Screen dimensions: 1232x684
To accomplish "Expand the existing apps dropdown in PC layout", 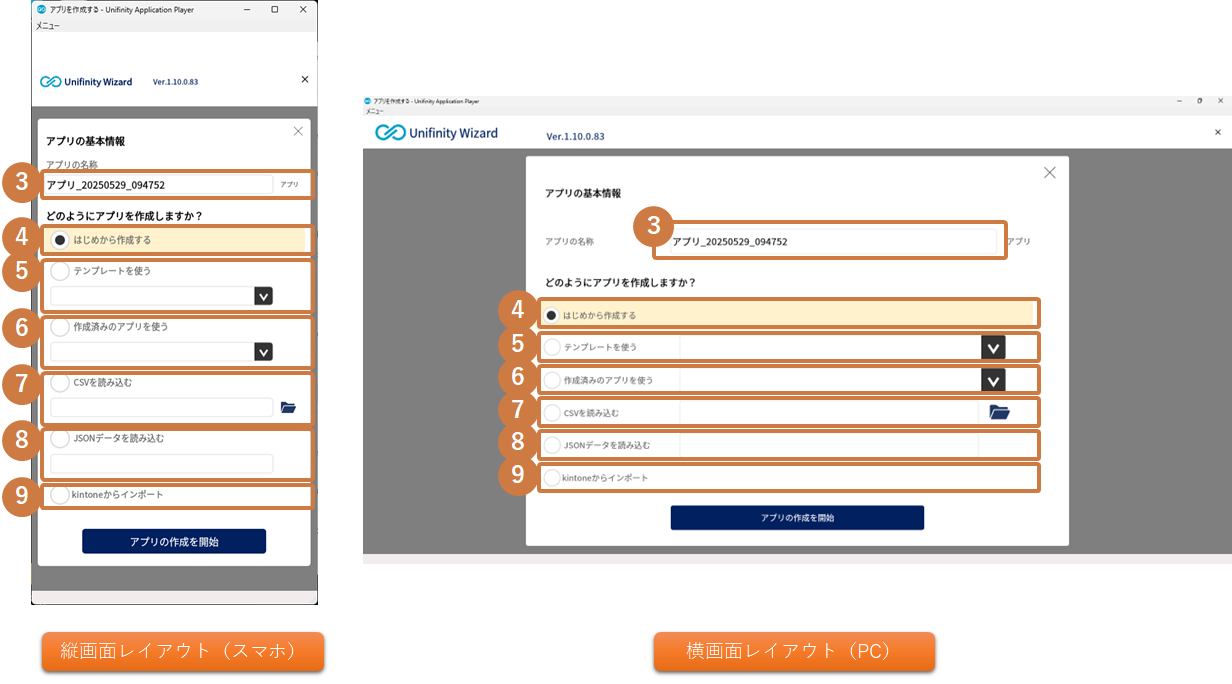I will (992, 380).
